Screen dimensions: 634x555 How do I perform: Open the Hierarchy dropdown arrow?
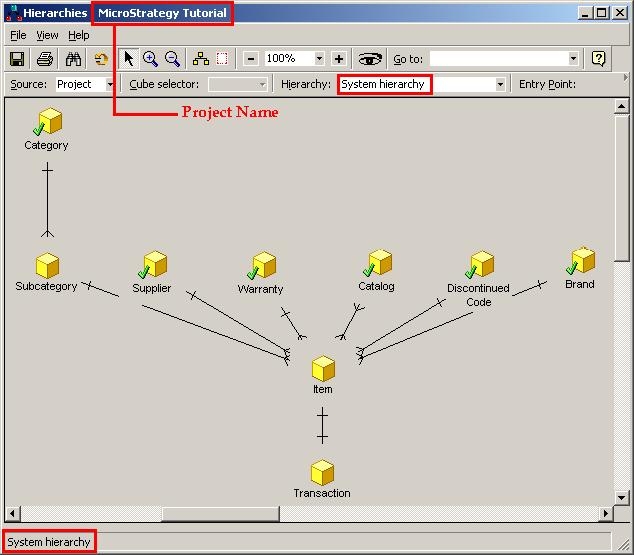pyautogui.click(x=500, y=84)
